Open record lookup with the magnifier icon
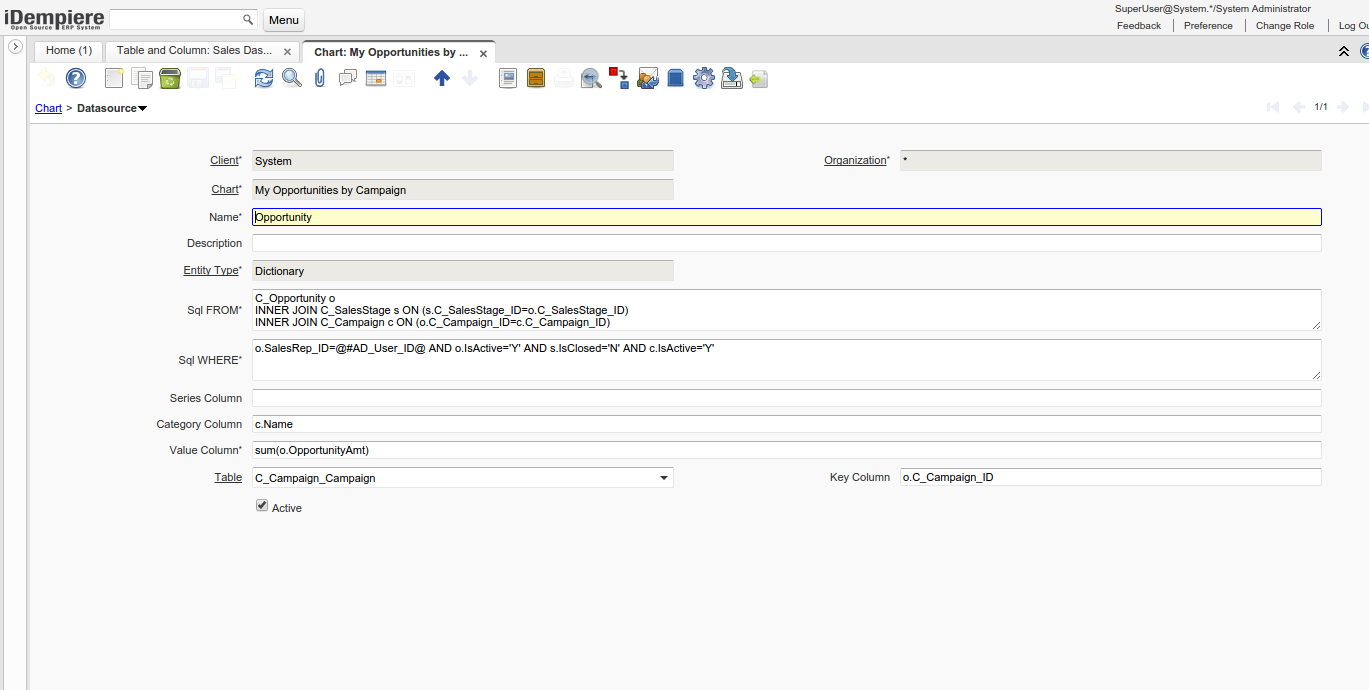 [x=291, y=78]
